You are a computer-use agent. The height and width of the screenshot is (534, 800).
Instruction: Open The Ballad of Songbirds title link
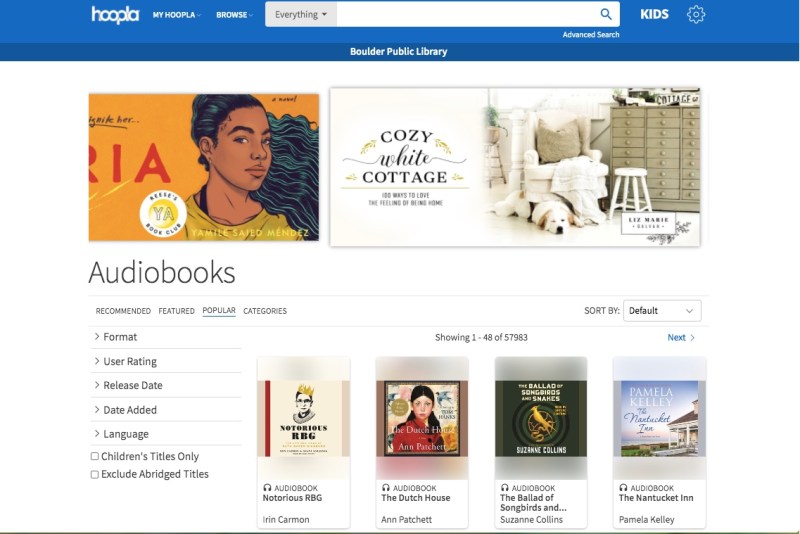[533, 502]
